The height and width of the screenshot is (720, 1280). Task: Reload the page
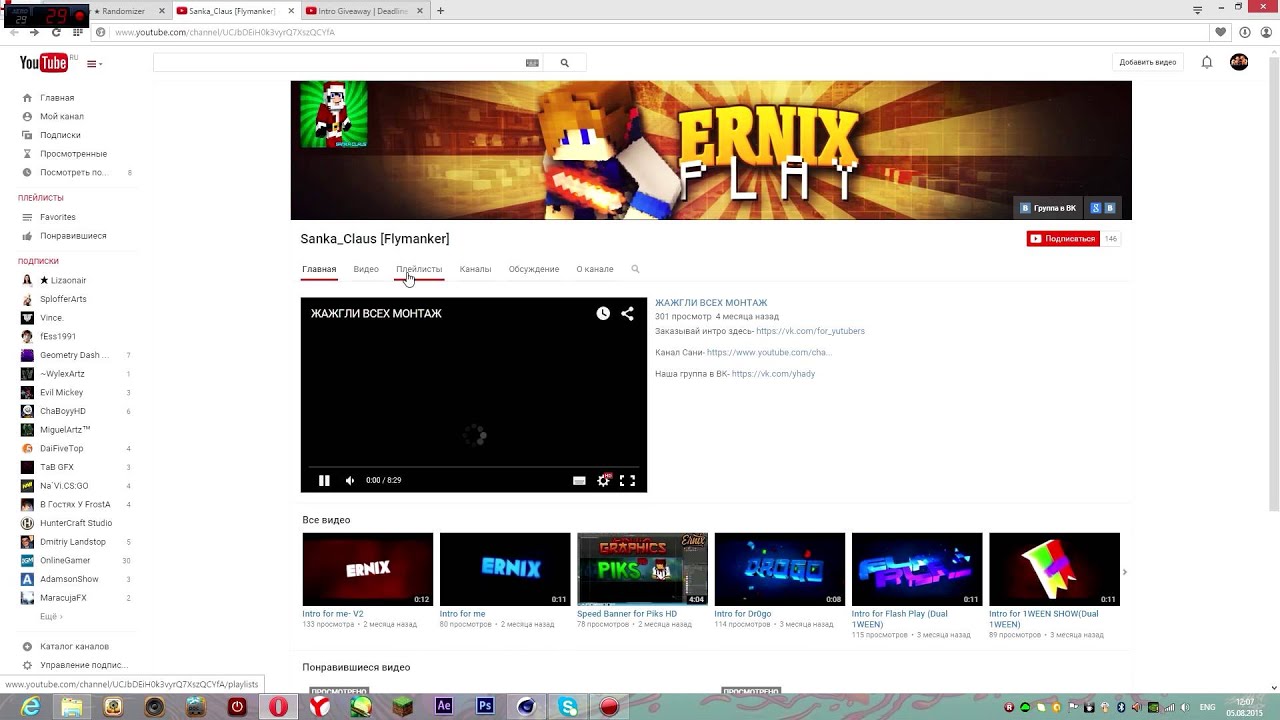(56, 32)
